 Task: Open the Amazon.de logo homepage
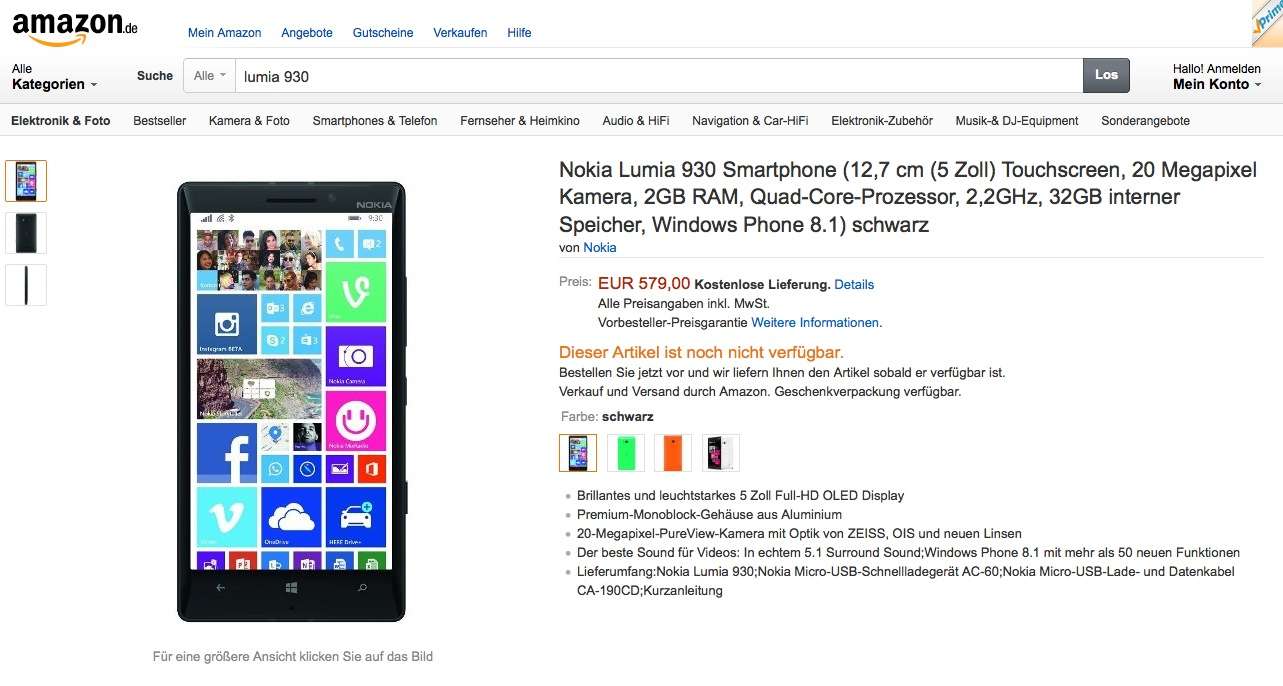74,28
